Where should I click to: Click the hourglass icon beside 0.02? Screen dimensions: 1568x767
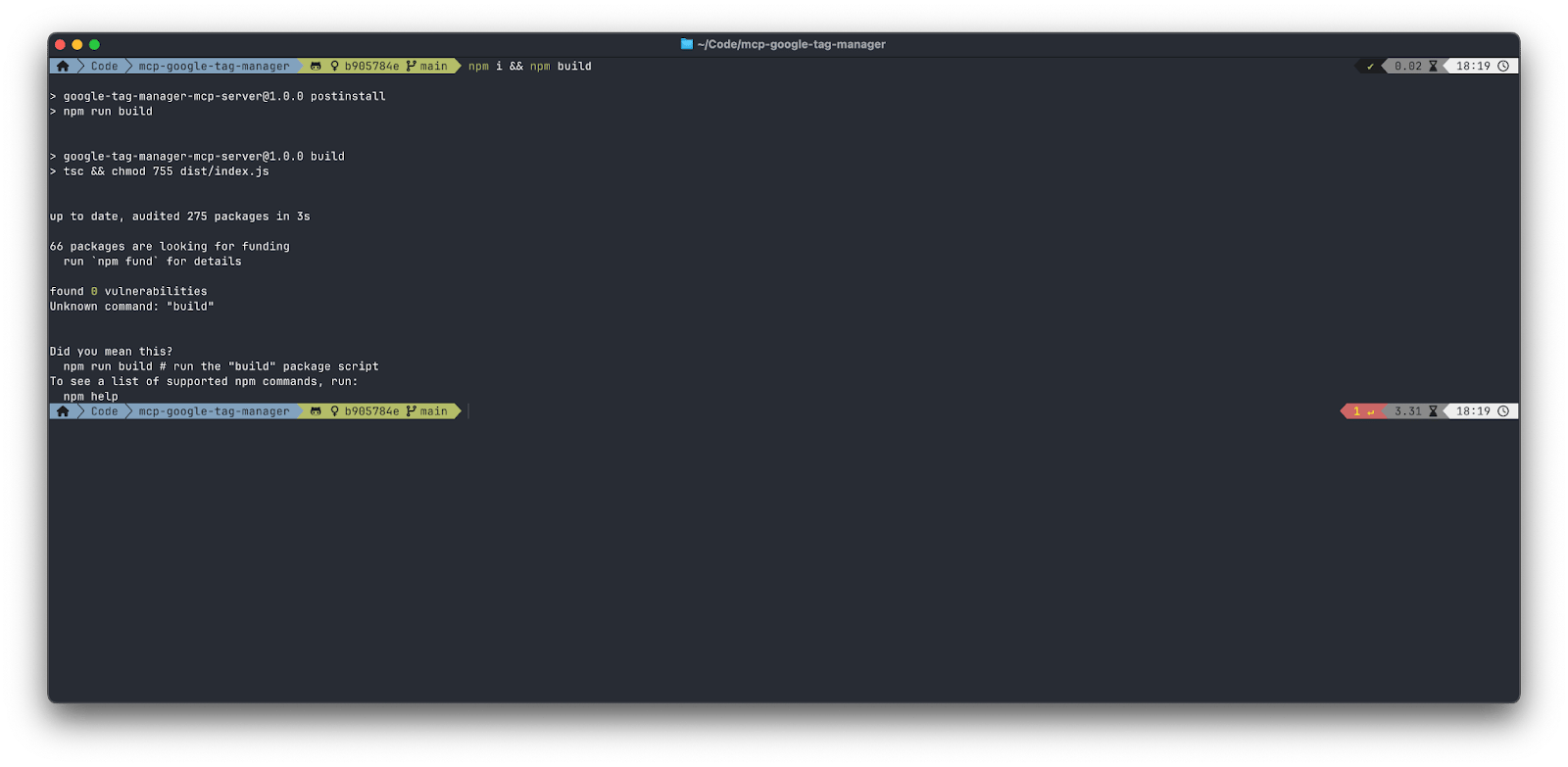point(1433,67)
